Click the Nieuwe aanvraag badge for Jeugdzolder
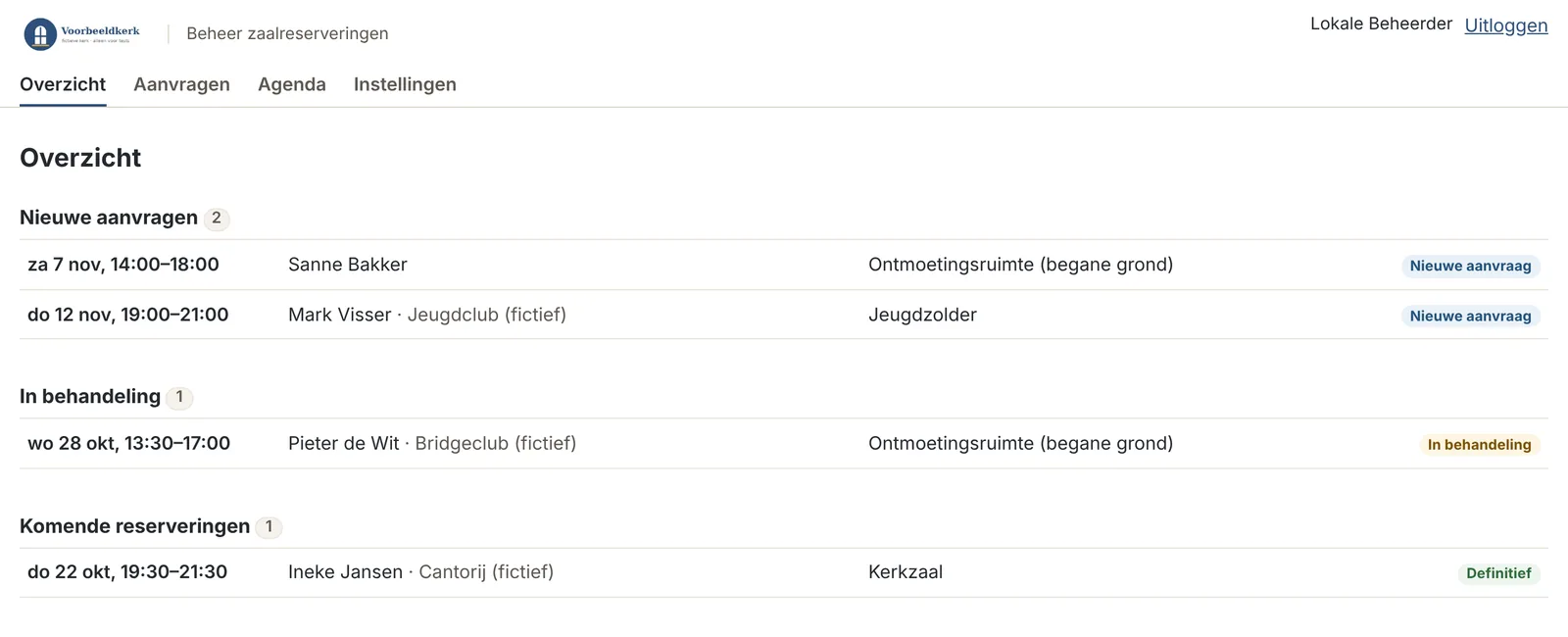 (x=1470, y=316)
